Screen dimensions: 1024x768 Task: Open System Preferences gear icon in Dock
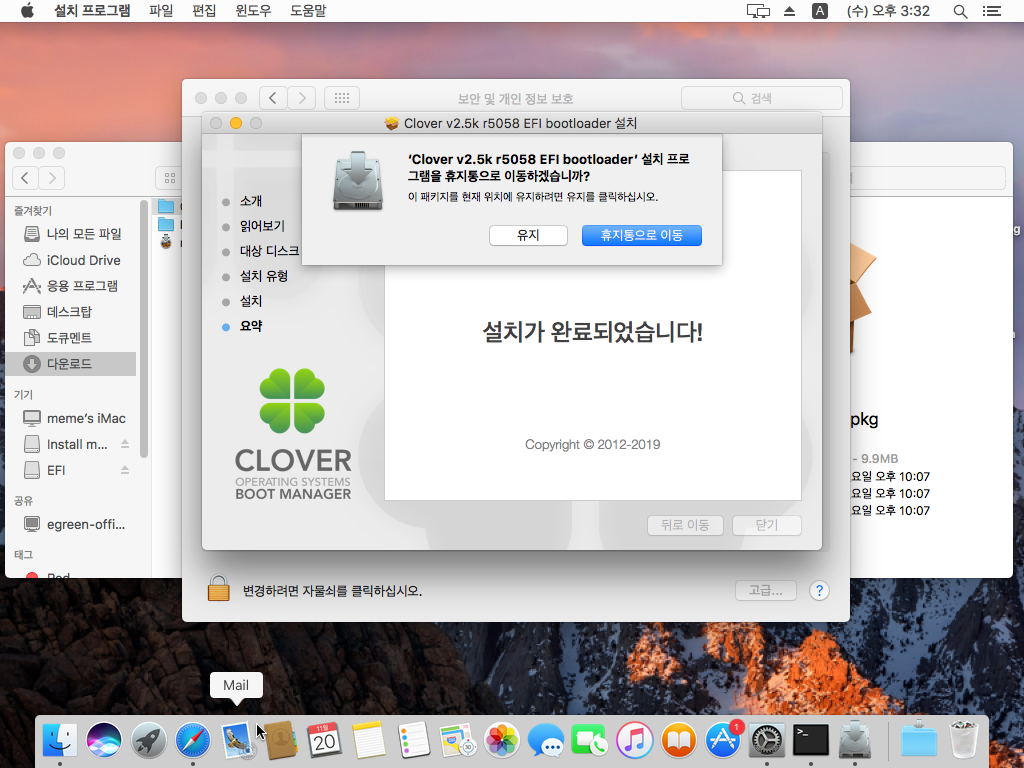coord(767,741)
